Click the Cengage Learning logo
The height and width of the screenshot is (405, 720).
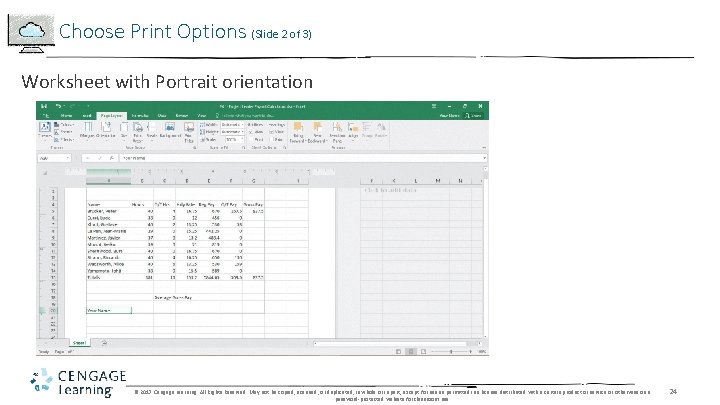coord(78,383)
